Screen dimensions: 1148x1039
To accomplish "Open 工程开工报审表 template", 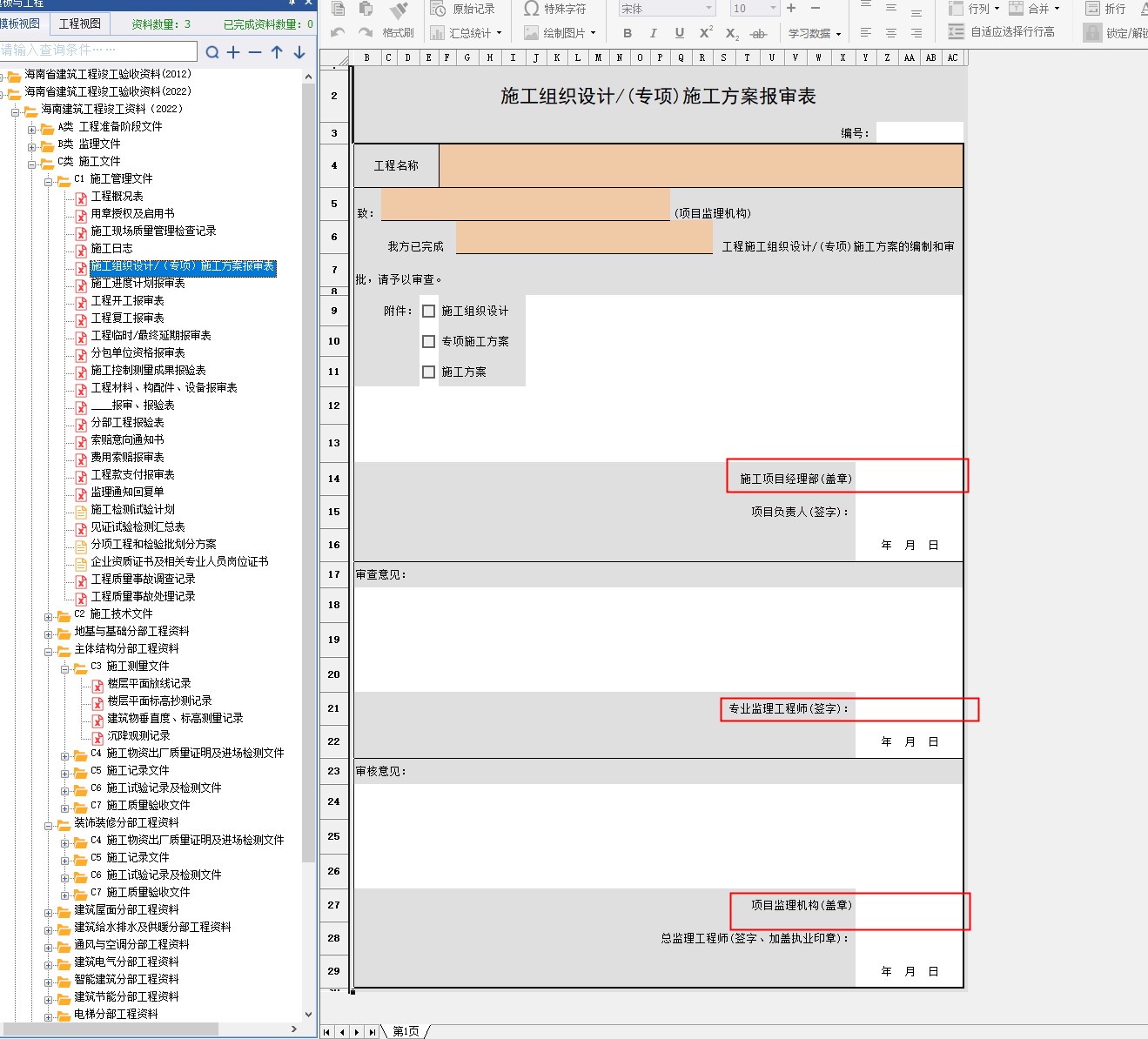I will coord(128,301).
